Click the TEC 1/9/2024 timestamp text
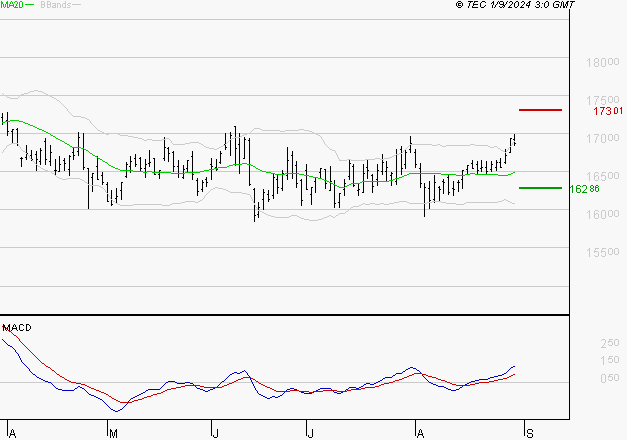The height and width of the screenshot is (440, 627). pyautogui.click(x=515, y=5)
